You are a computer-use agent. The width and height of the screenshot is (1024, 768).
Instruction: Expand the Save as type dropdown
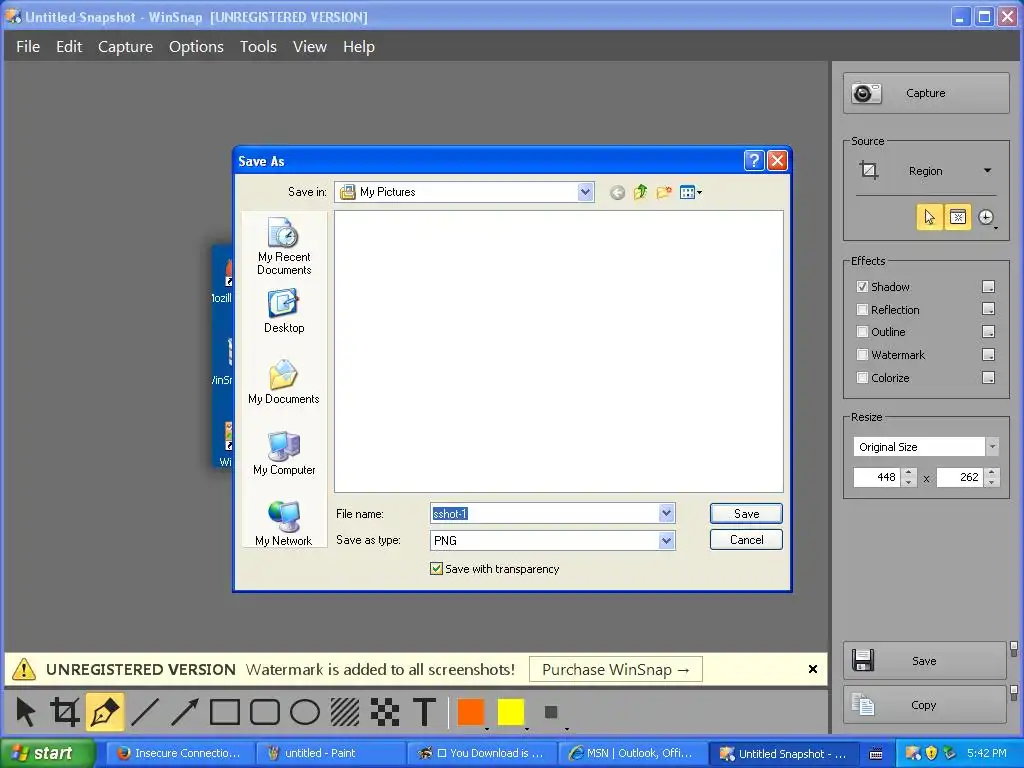666,540
